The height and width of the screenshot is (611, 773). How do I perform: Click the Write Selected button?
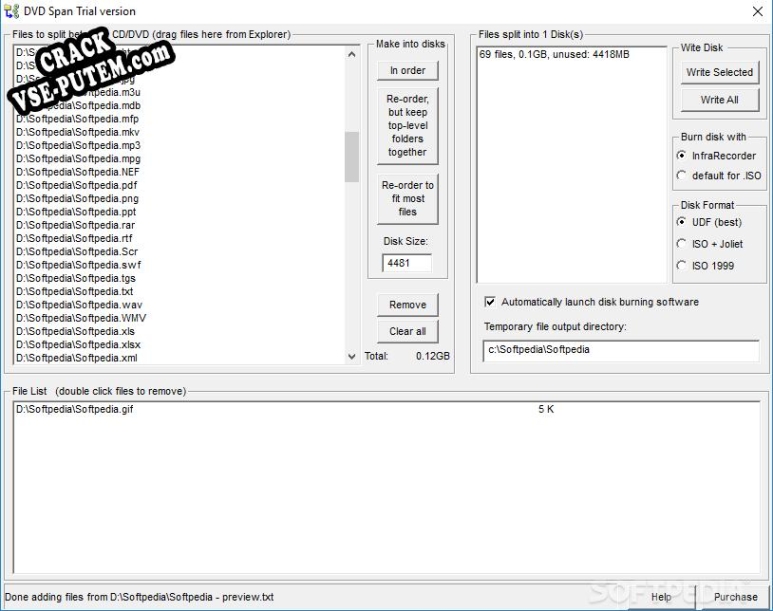(x=720, y=72)
